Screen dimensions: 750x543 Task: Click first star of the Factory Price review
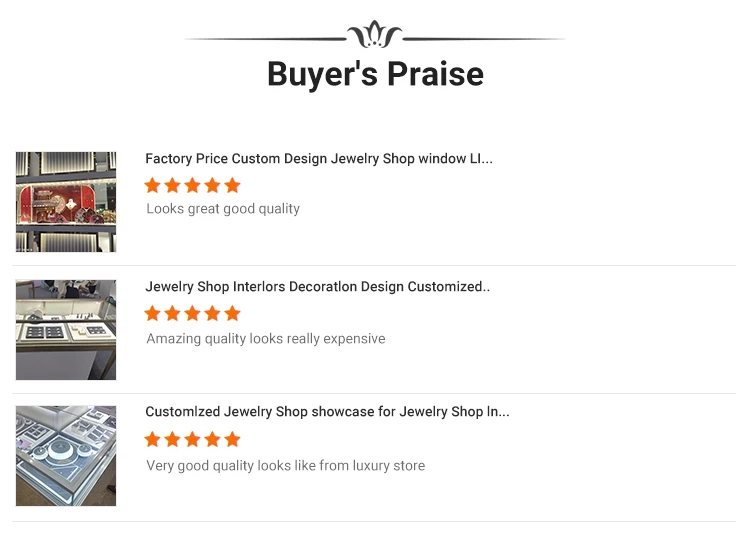[x=153, y=185]
